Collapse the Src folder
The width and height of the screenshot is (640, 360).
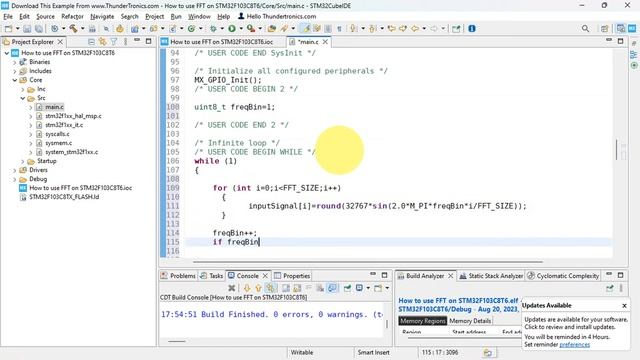pyautogui.click(x=23, y=98)
